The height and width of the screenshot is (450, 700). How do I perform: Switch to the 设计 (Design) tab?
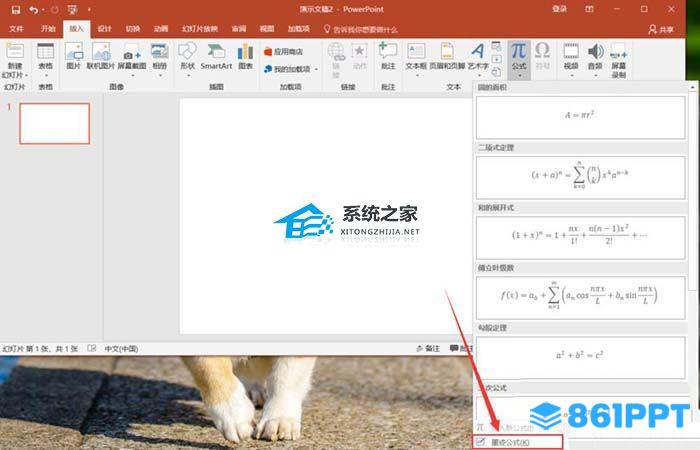(104, 29)
